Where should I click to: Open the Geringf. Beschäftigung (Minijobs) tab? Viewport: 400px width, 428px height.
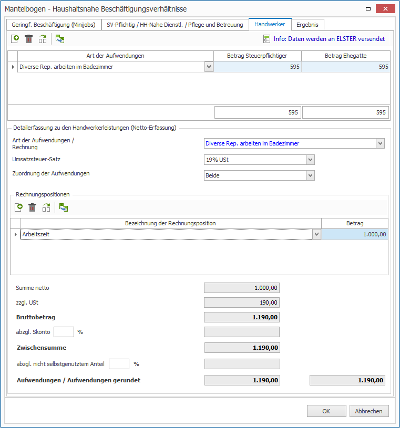tap(53, 25)
